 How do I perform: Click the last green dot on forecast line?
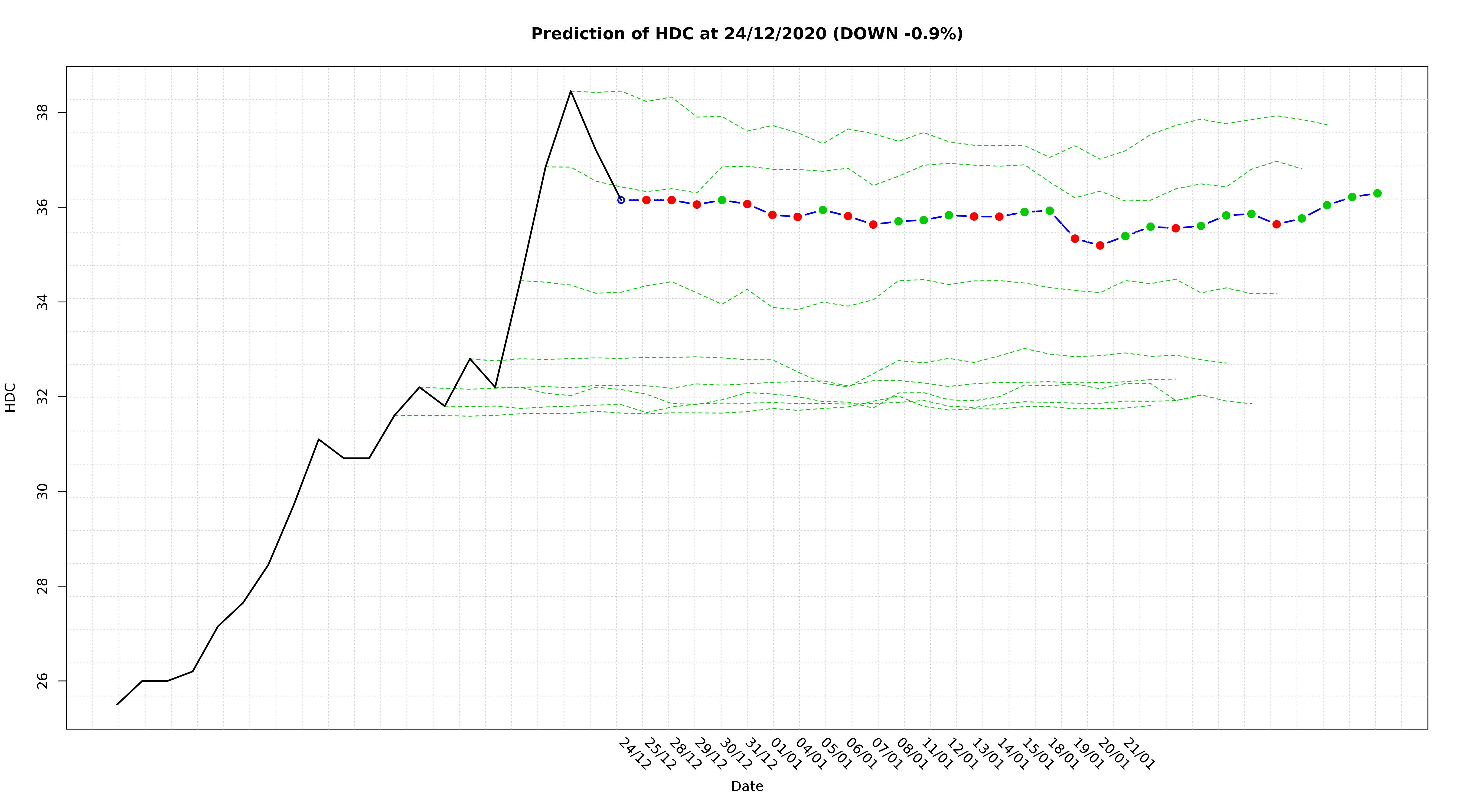click(1377, 194)
